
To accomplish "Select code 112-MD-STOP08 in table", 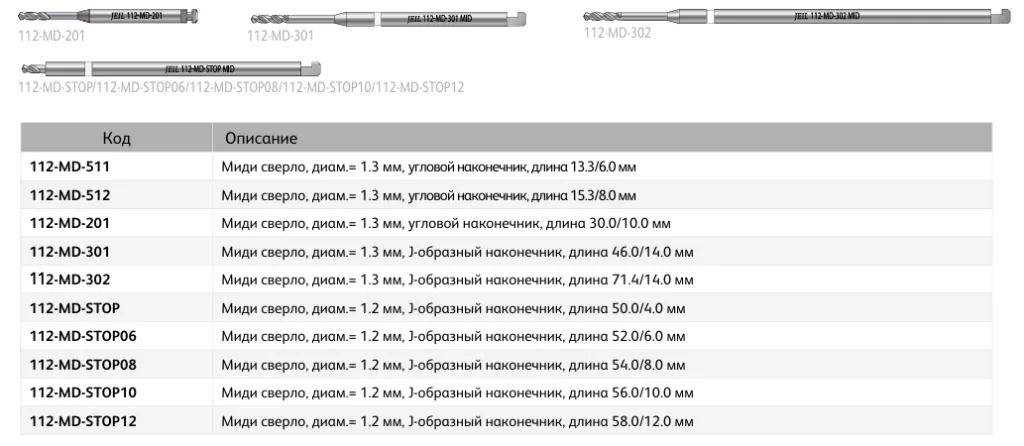I will pos(83,365).
